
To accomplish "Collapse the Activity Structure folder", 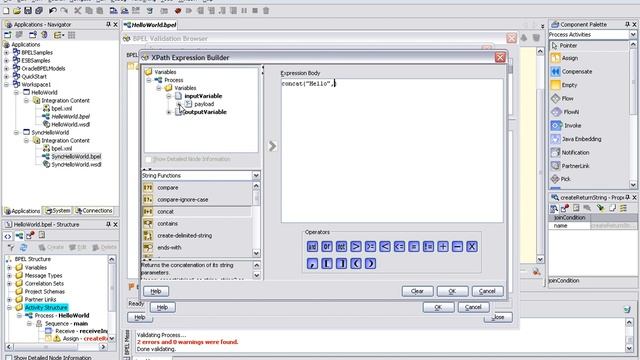I will point(9,308).
